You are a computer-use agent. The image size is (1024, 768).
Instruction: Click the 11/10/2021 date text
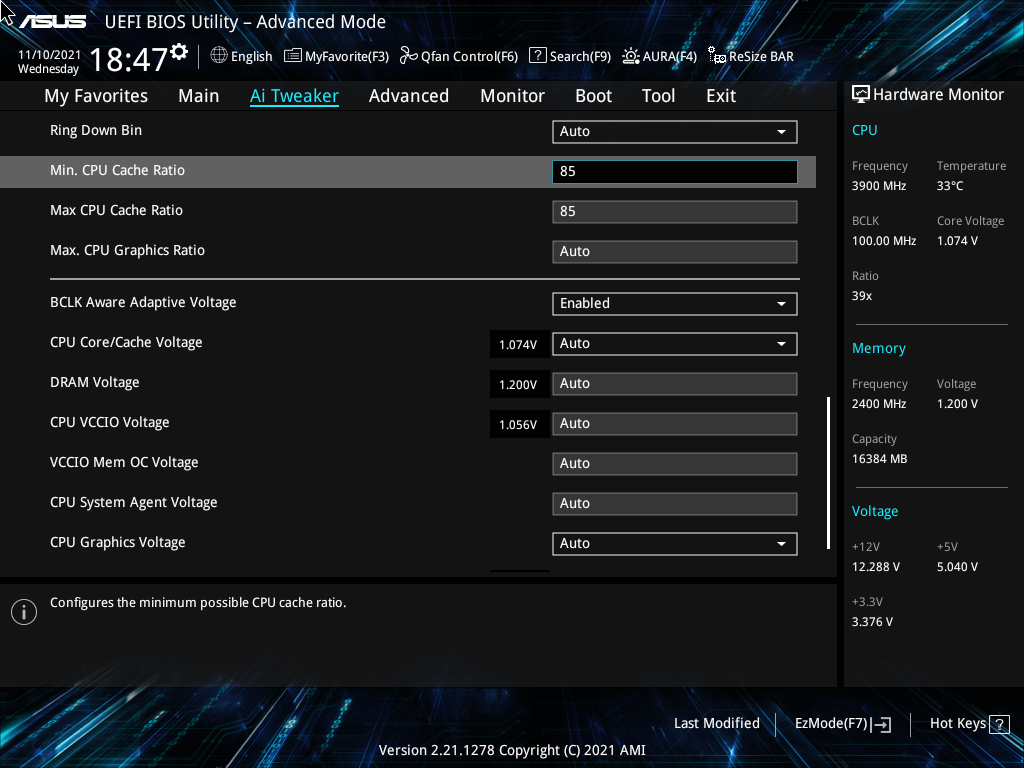50,55
